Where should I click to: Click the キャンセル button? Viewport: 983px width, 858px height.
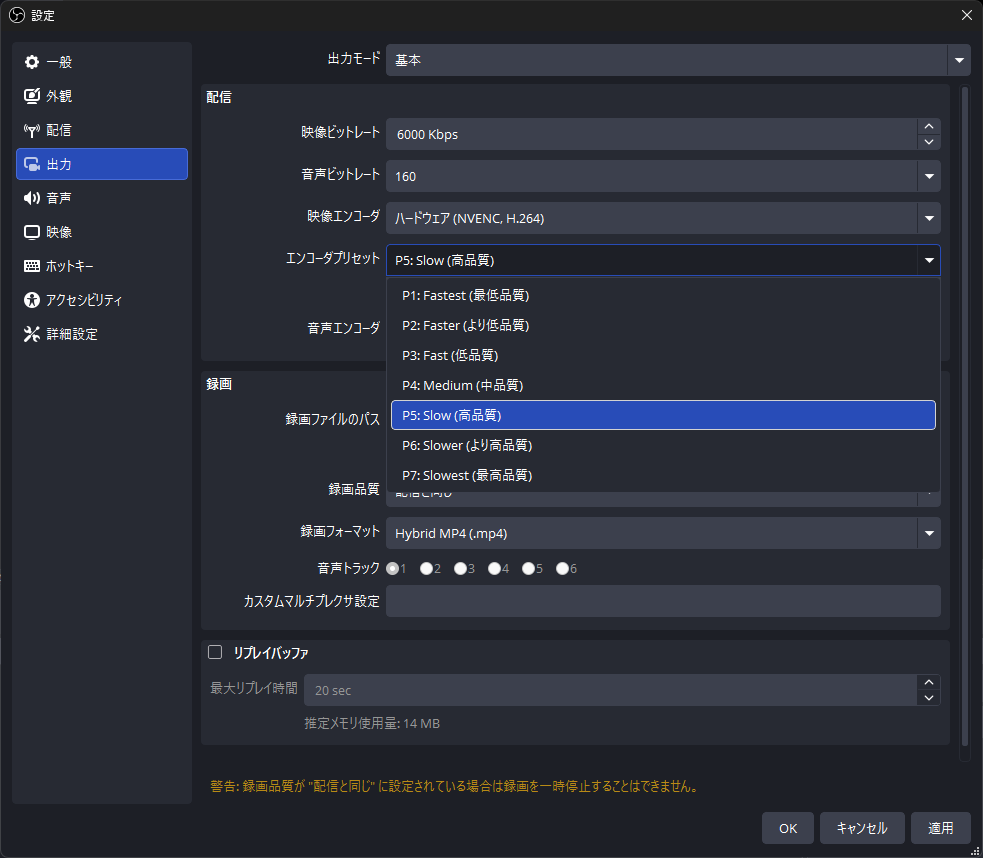pyautogui.click(x=862, y=829)
